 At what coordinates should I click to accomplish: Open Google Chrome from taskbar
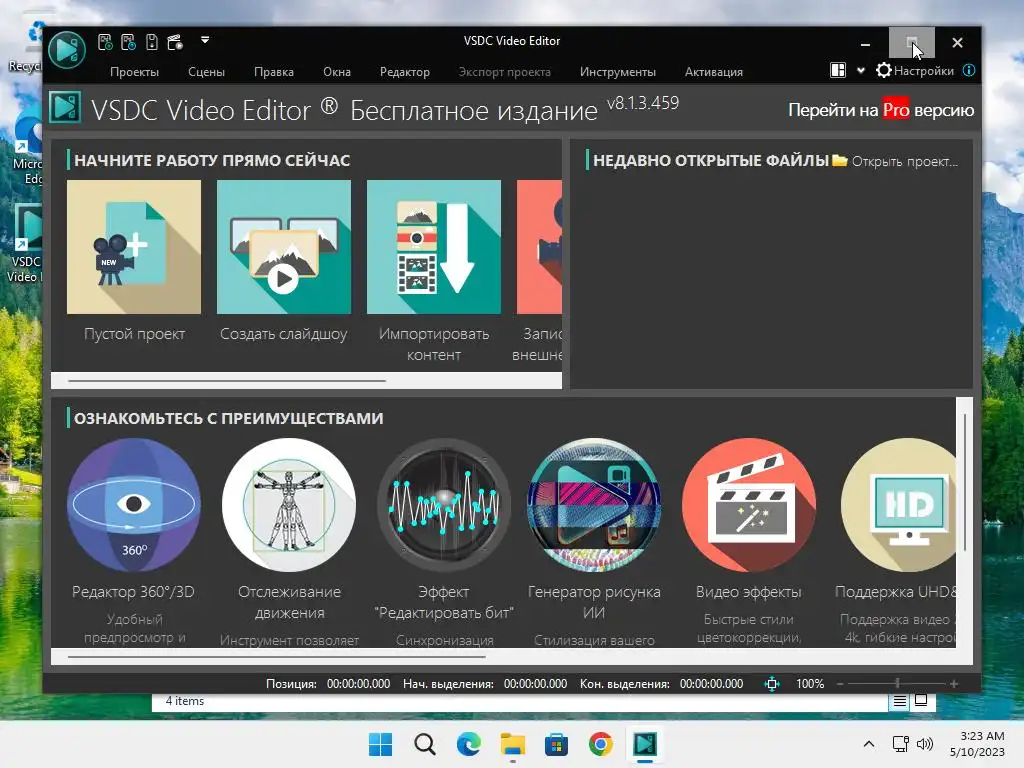coord(600,744)
